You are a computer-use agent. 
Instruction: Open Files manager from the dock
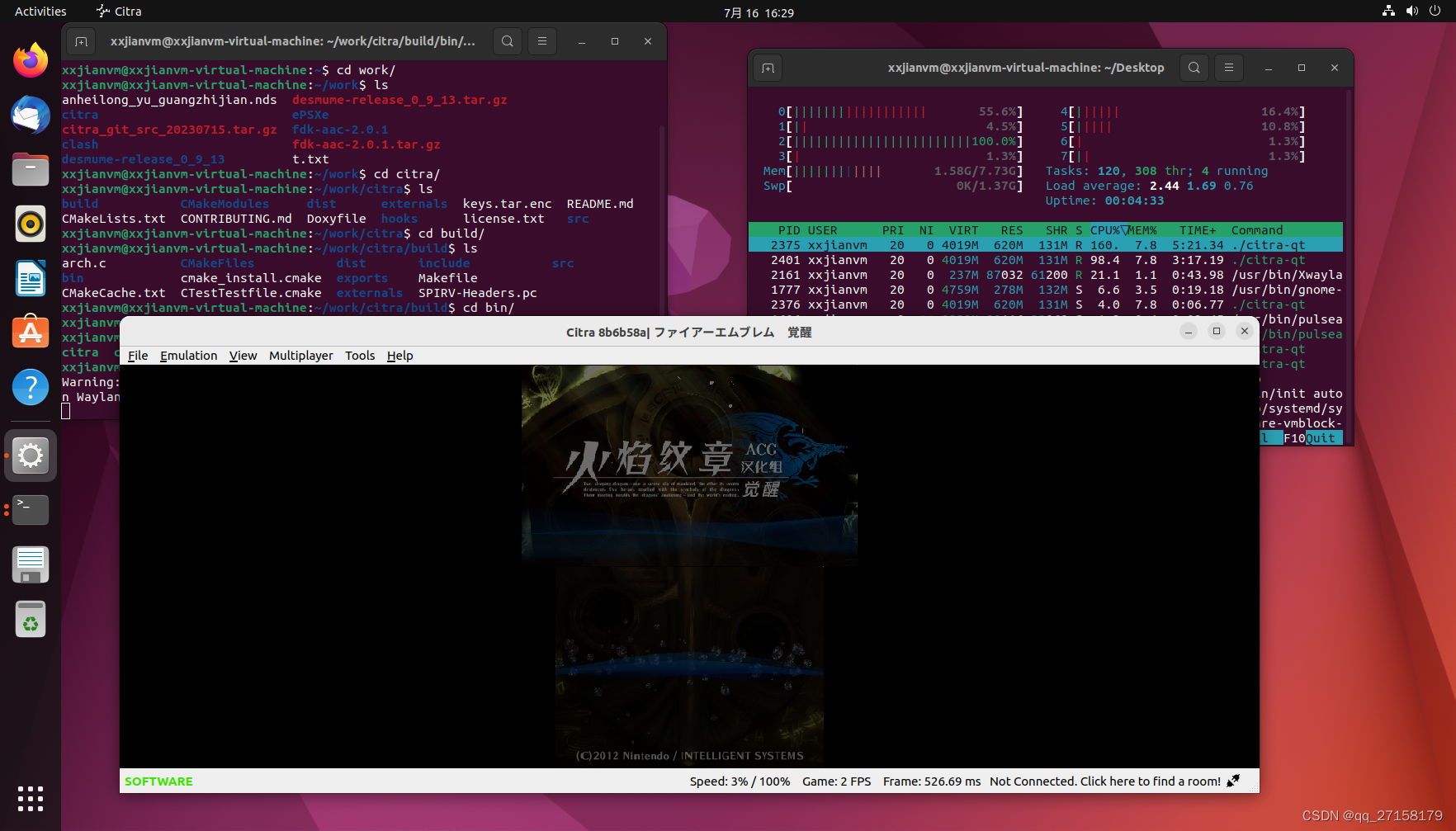pos(31,169)
